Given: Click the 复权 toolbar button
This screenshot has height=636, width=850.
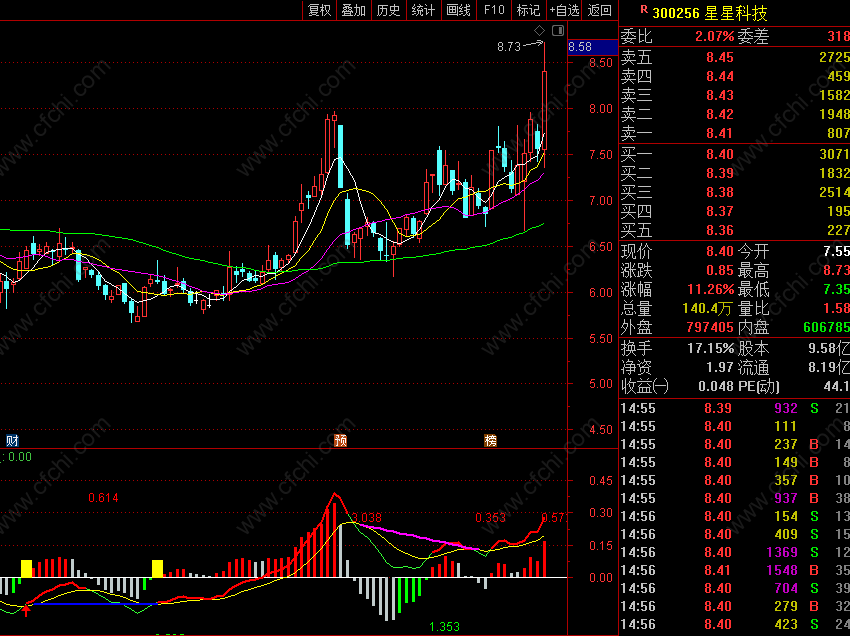Looking at the screenshot, I should click(x=319, y=10).
